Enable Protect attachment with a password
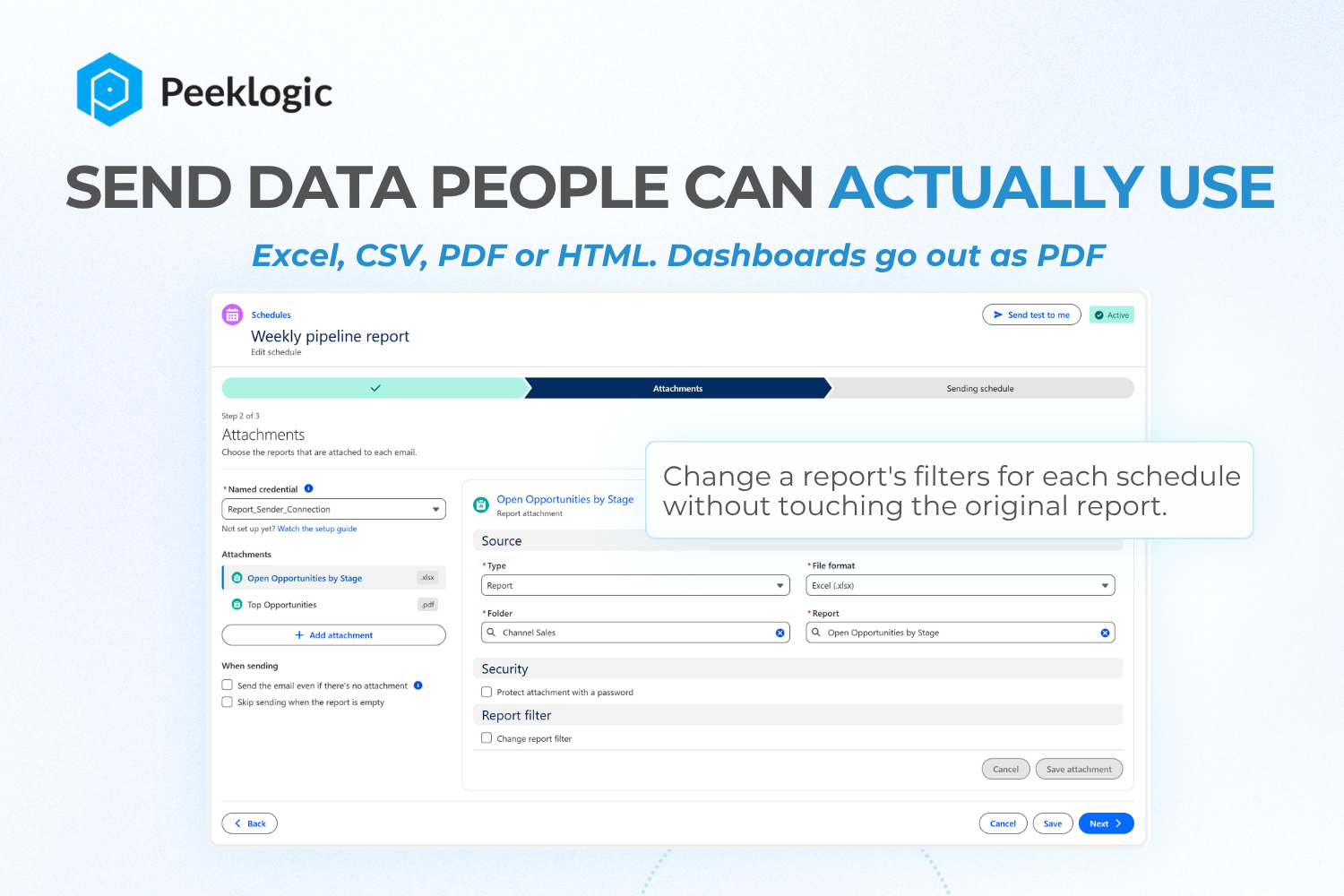This screenshot has width=1344, height=896. tap(487, 692)
